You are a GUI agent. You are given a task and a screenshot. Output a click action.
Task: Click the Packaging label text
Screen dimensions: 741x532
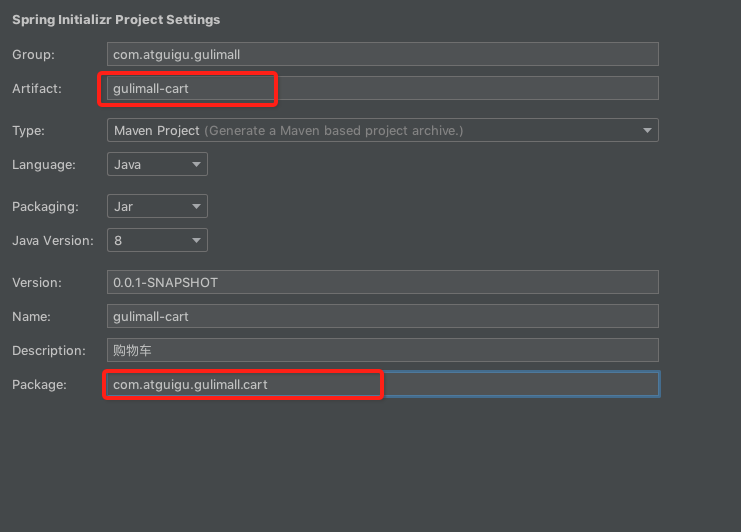[45, 206]
